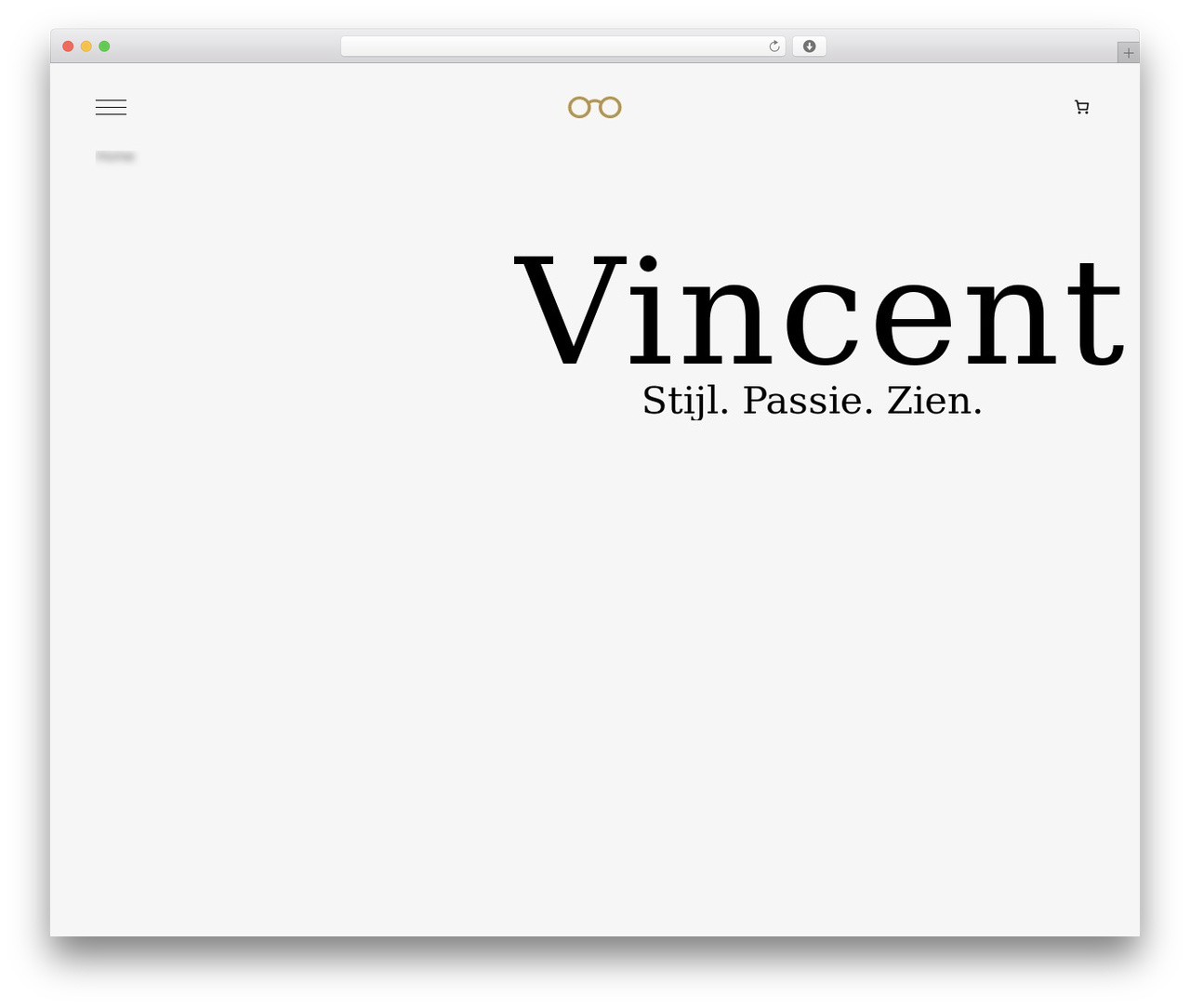Viewport: 1190px width, 1008px height.
Task: Click the large Vincent heading
Action: tap(820, 312)
